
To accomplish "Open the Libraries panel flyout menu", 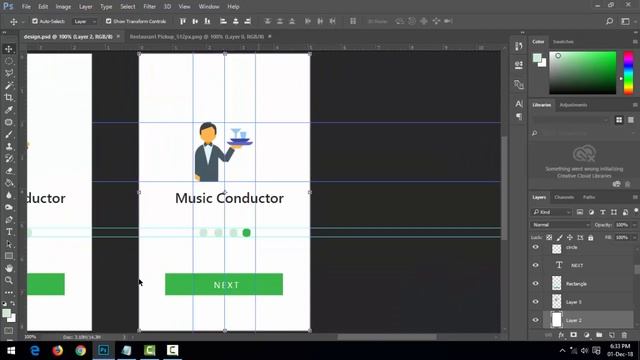I will (x=635, y=105).
